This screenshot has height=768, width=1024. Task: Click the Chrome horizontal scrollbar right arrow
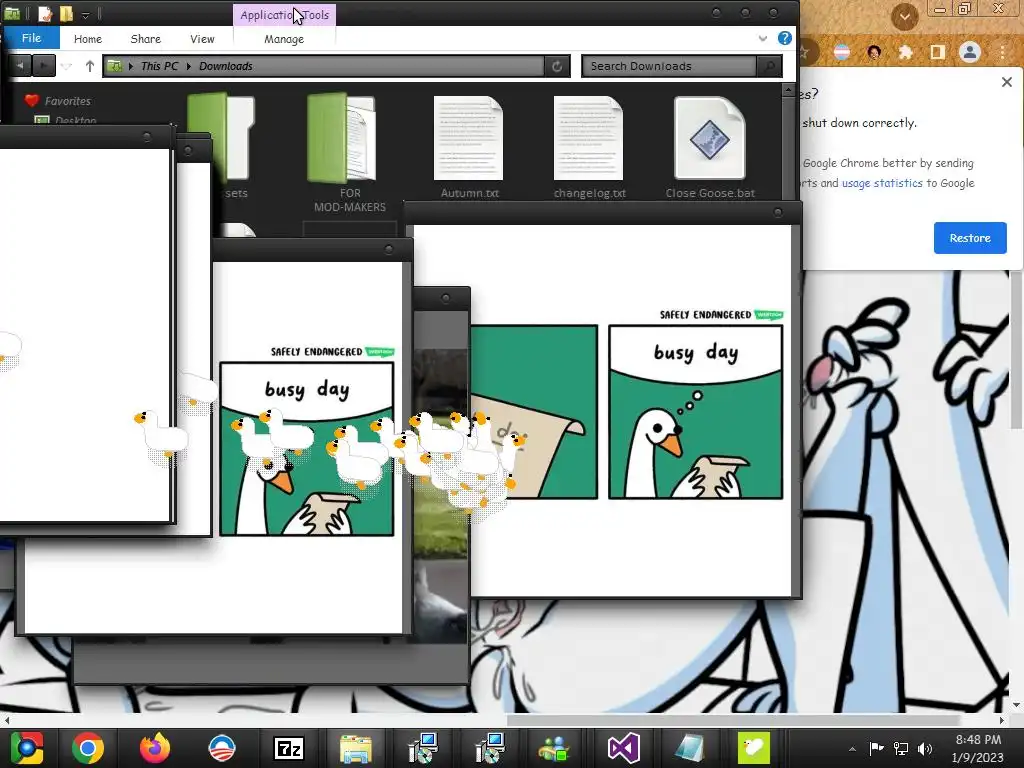click(x=1002, y=720)
